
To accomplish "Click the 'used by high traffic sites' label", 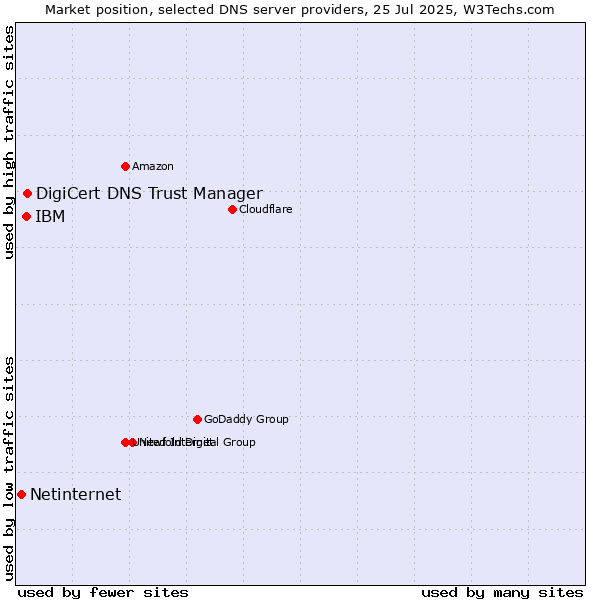I will (x=9, y=142).
